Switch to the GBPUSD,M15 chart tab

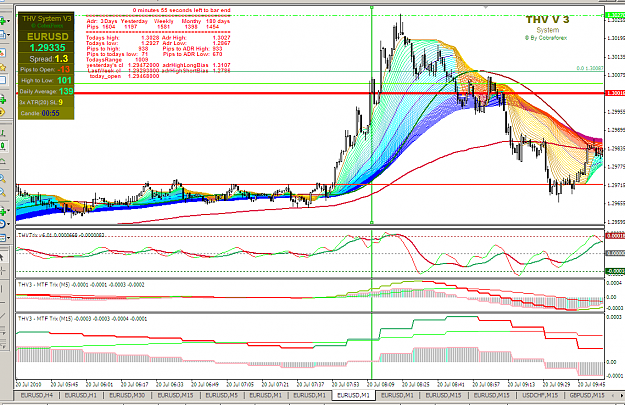tap(587, 395)
